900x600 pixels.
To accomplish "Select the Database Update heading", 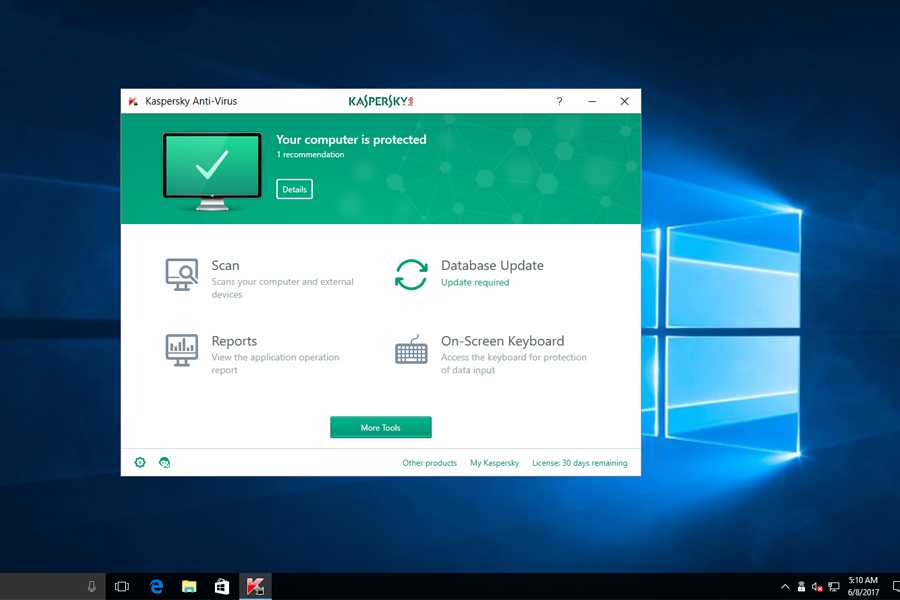I will (x=492, y=265).
